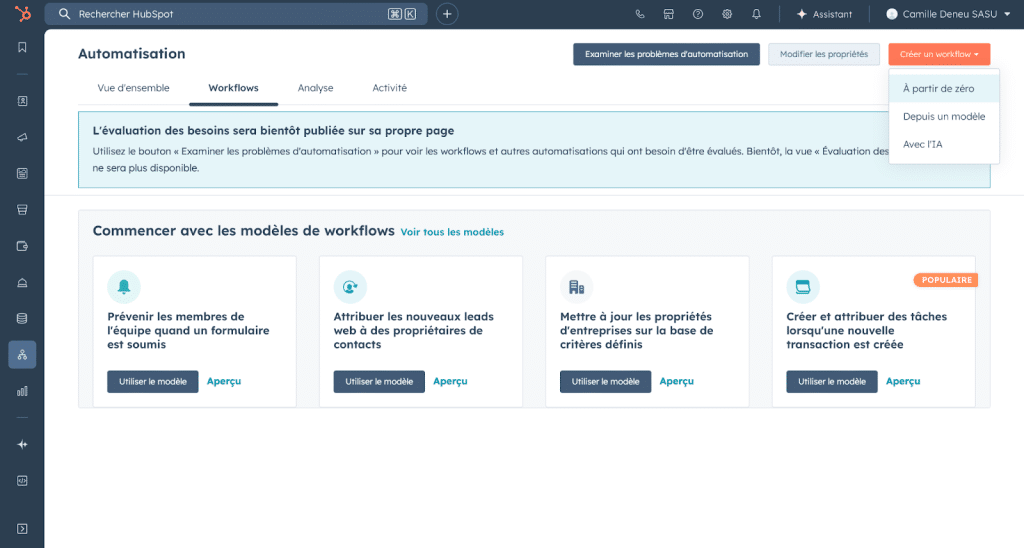Click the plus quick-create button

pos(447,14)
